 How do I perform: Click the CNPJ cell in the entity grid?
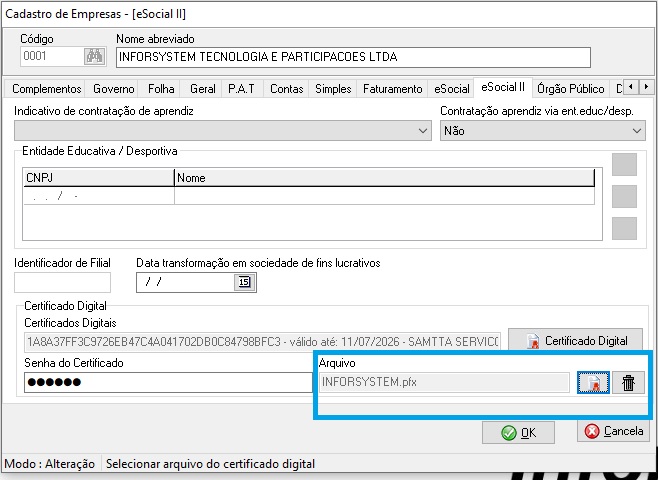(98, 196)
